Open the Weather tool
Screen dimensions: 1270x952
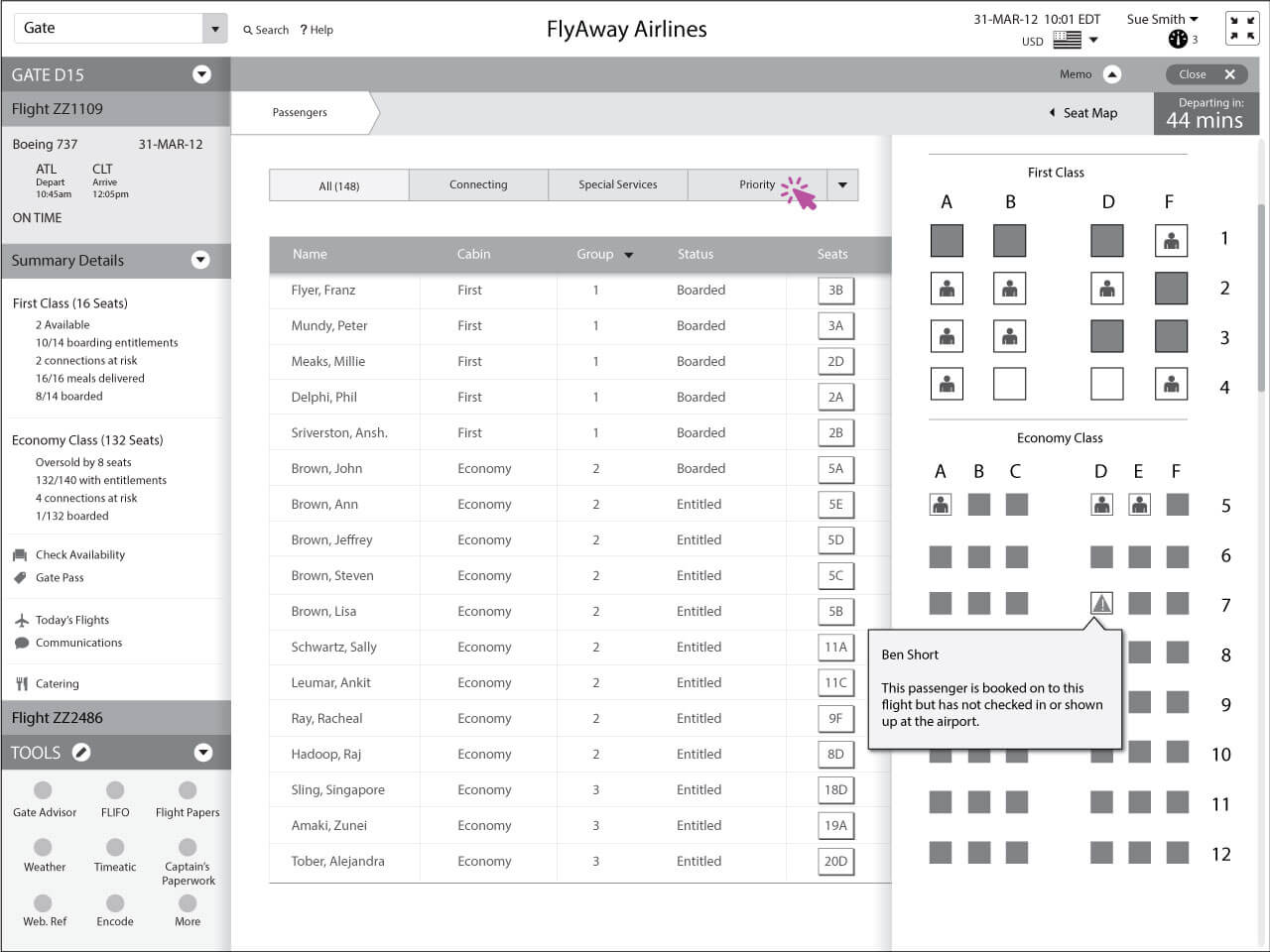pyautogui.click(x=44, y=849)
